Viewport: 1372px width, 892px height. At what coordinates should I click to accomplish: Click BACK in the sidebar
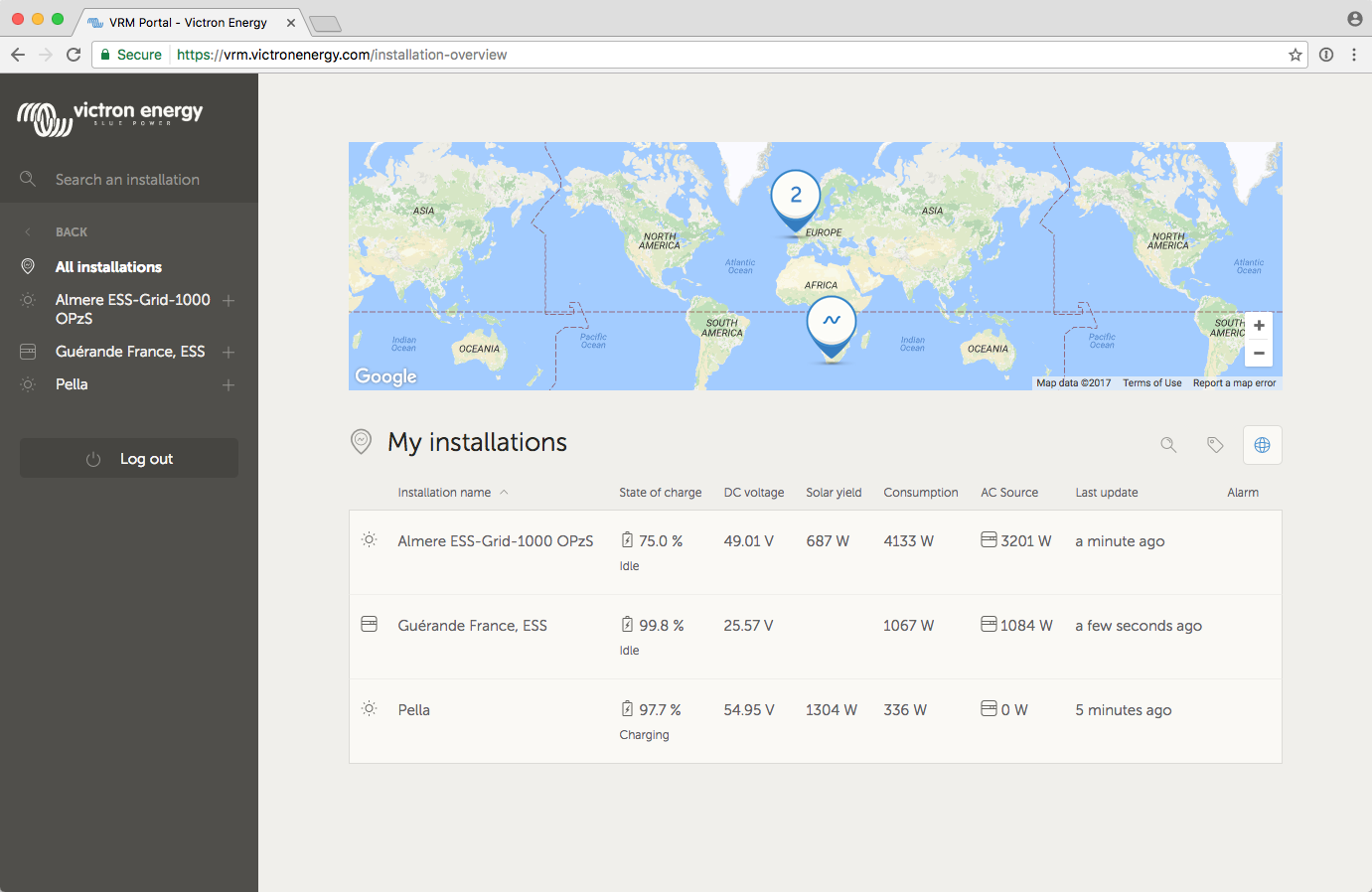point(72,232)
